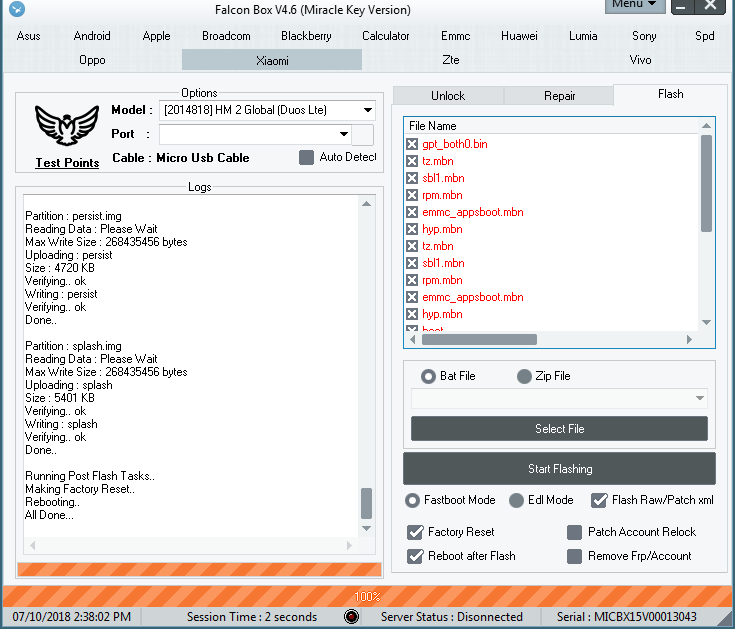735x629 pixels.
Task: Open the Vivo tab
Action: click(640, 60)
